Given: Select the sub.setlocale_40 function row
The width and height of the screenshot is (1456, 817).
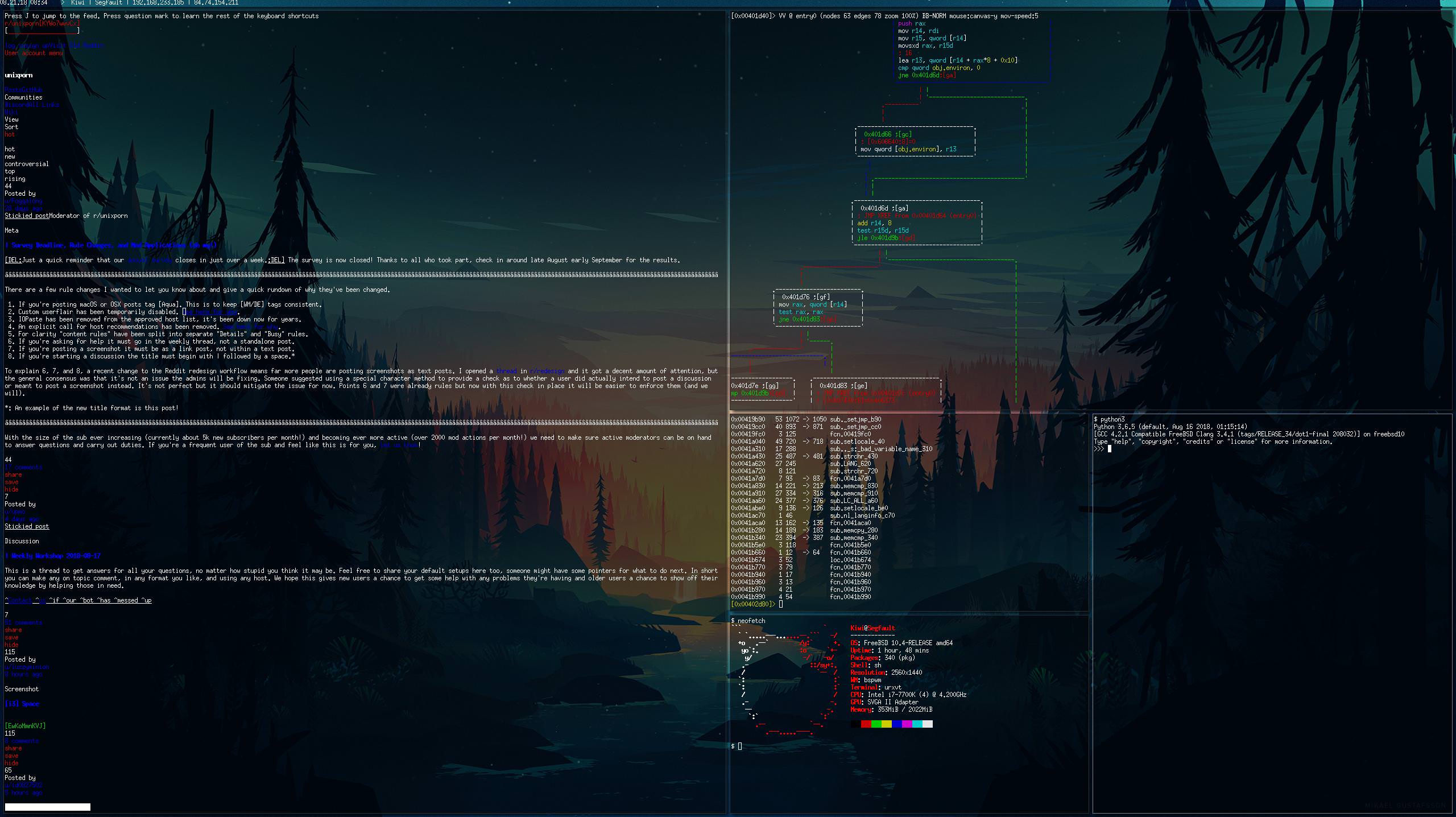Looking at the screenshot, I should click(808, 441).
